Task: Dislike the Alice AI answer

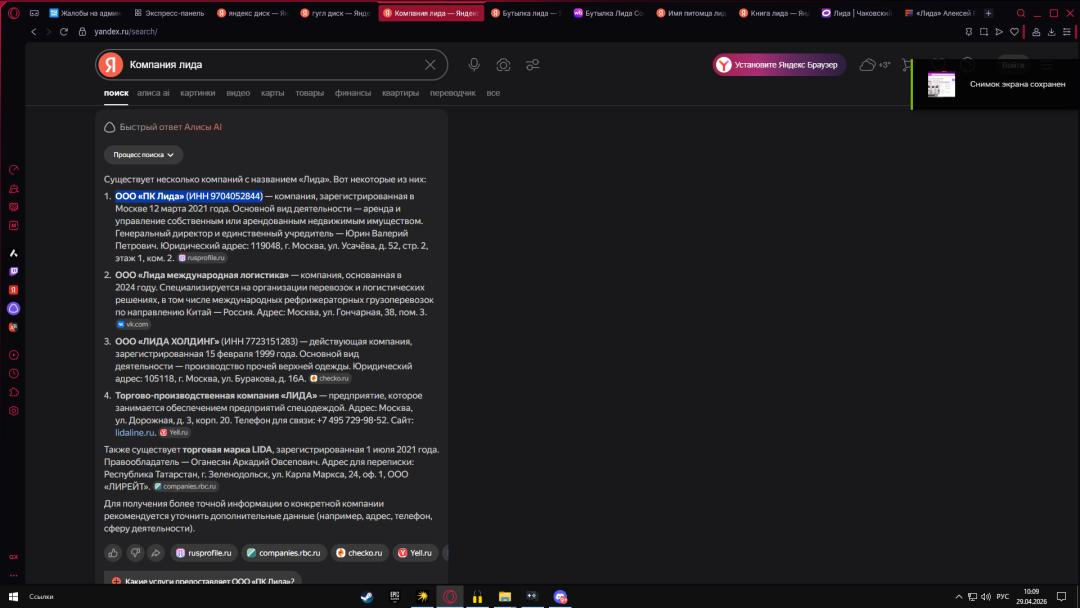Action: pos(135,553)
